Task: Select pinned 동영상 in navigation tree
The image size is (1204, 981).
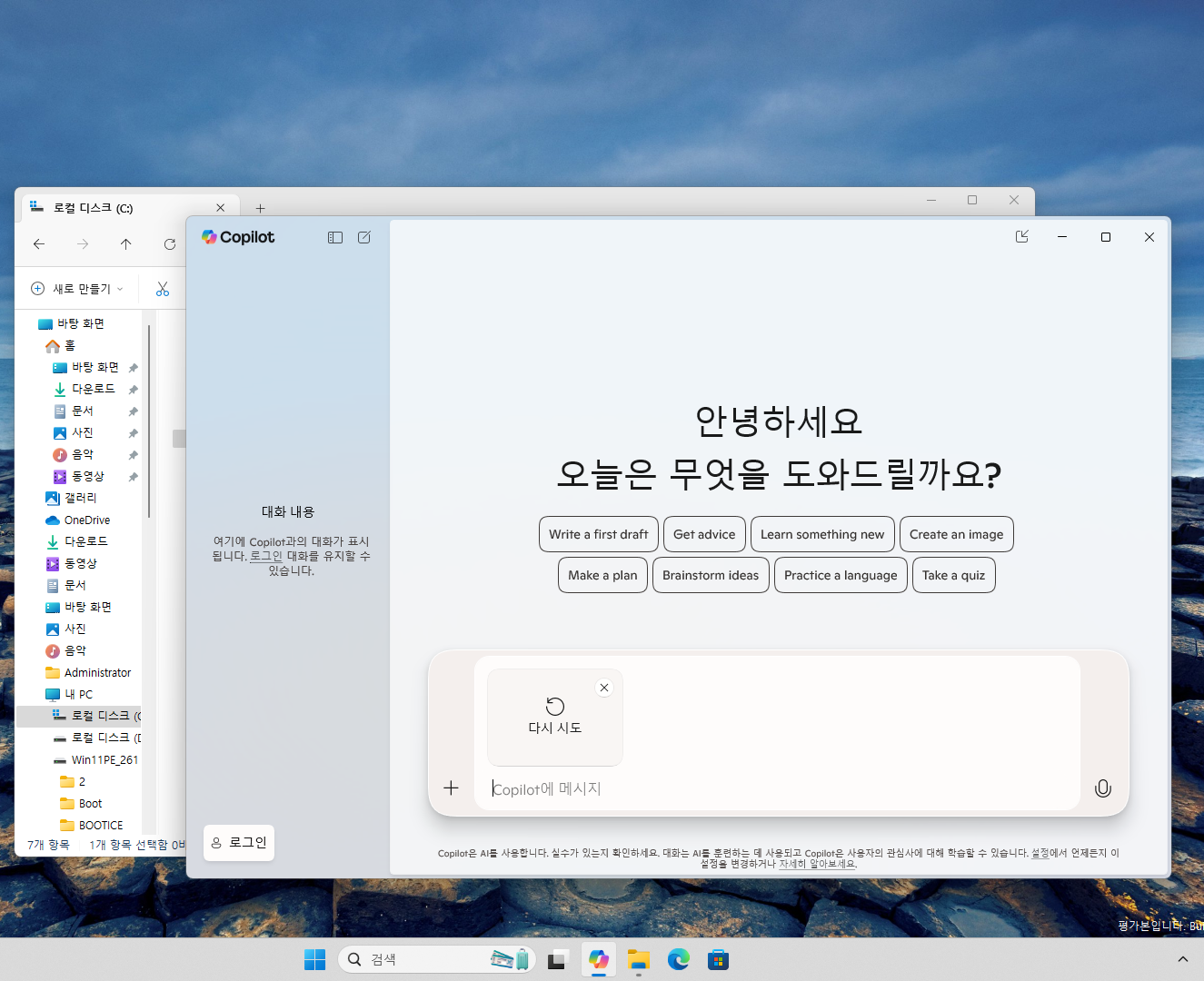Action: tap(78, 477)
